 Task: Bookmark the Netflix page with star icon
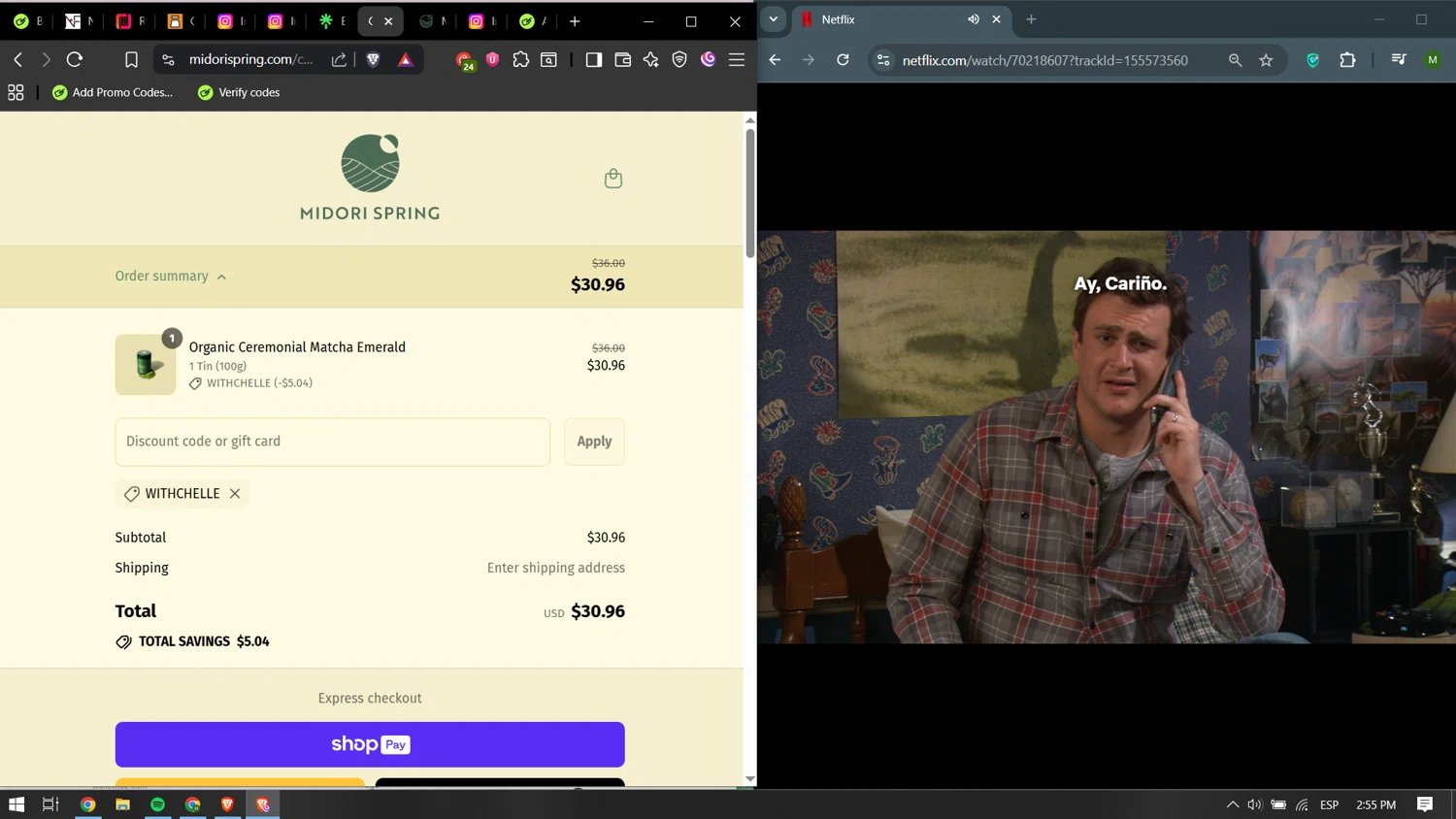1266,60
